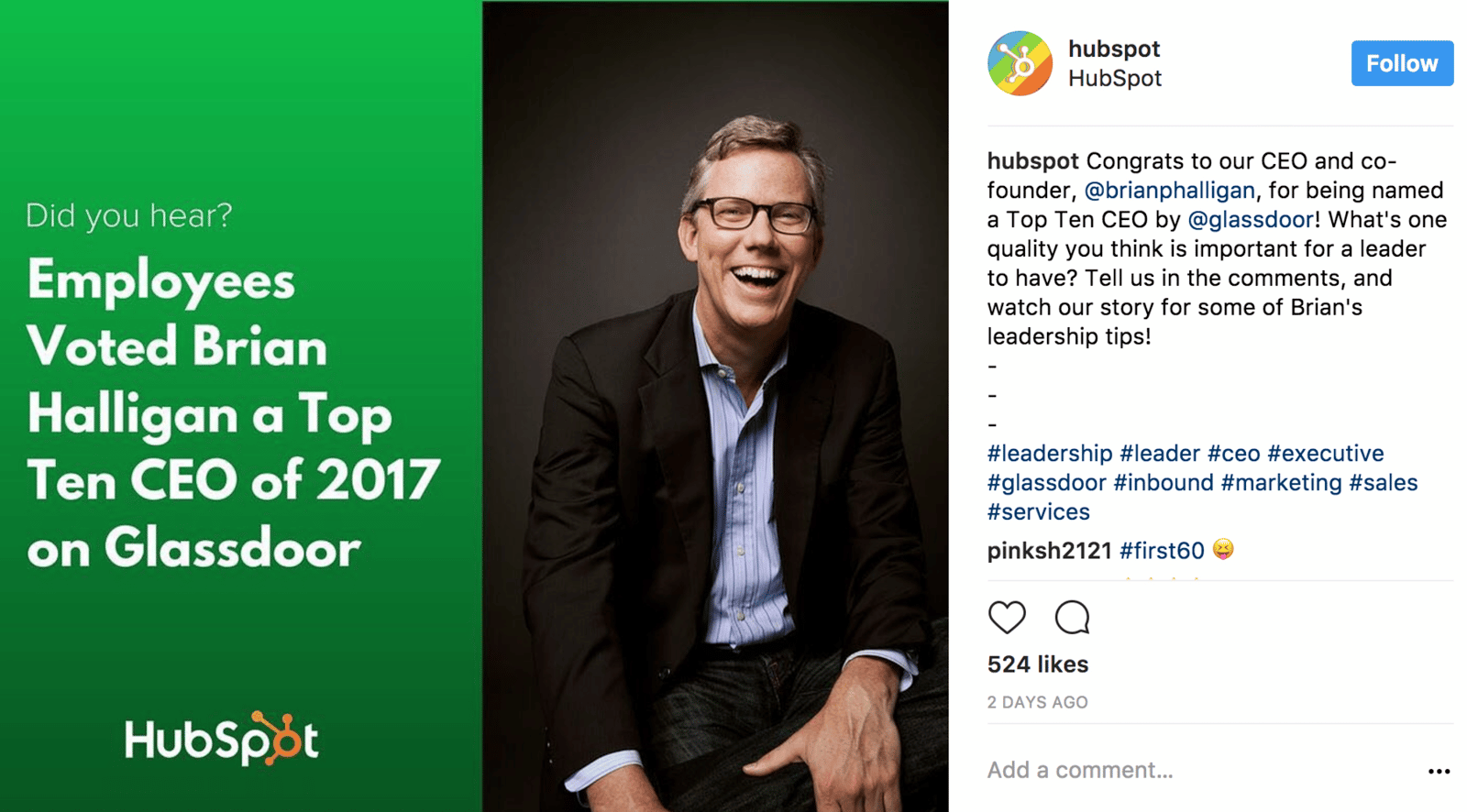Select the #inbound hashtag

click(x=1164, y=483)
